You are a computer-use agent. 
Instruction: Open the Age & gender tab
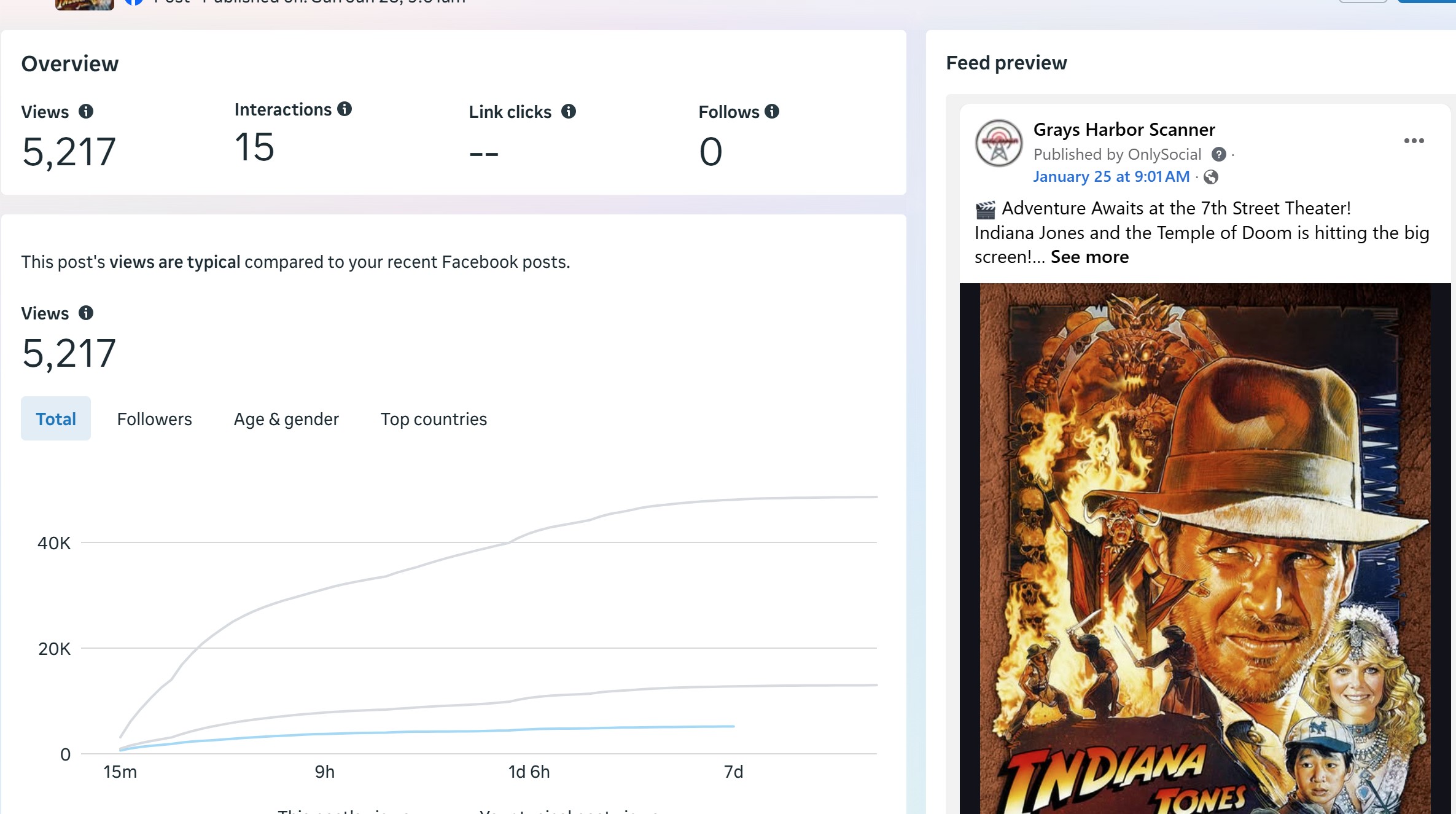pos(286,419)
